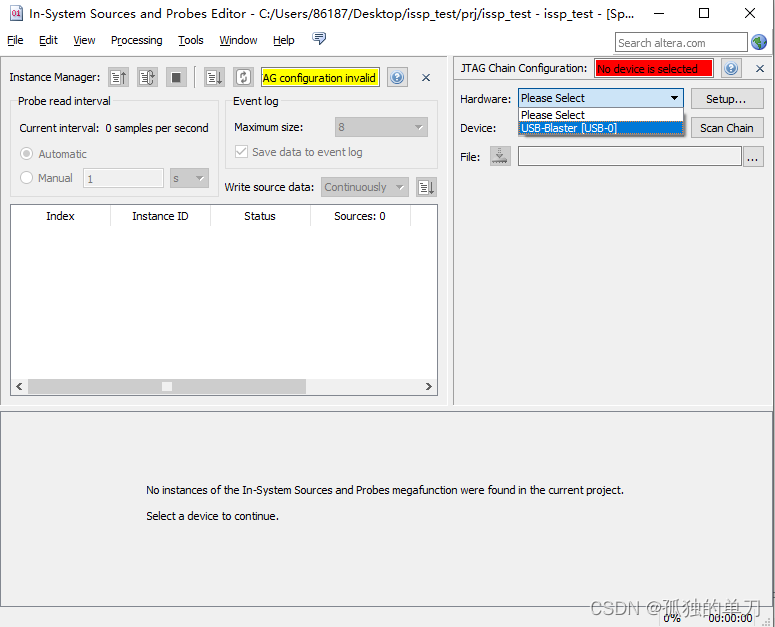Viewport: 775px width, 627px height.
Task: Click the red No device is selected status
Action: tap(654, 68)
